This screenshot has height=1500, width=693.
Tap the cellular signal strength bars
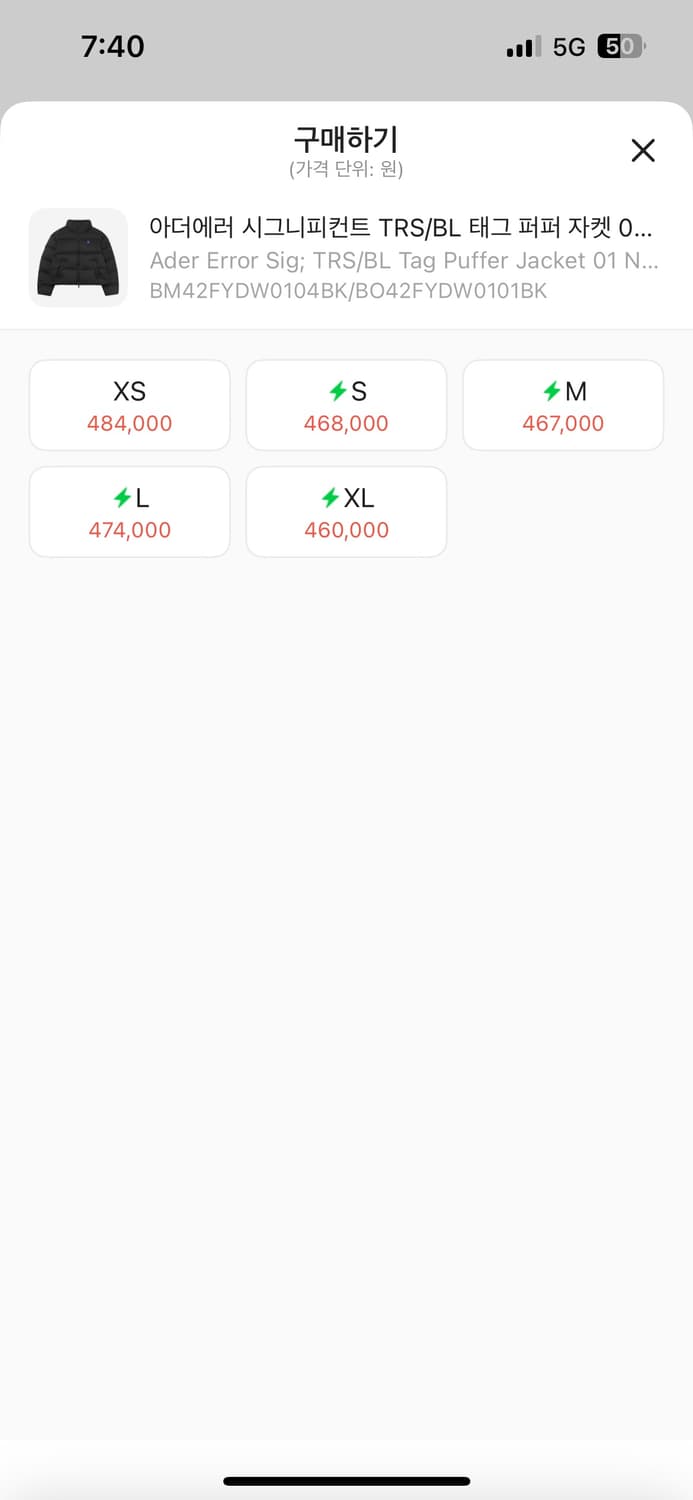pyautogui.click(x=523, y=47)
